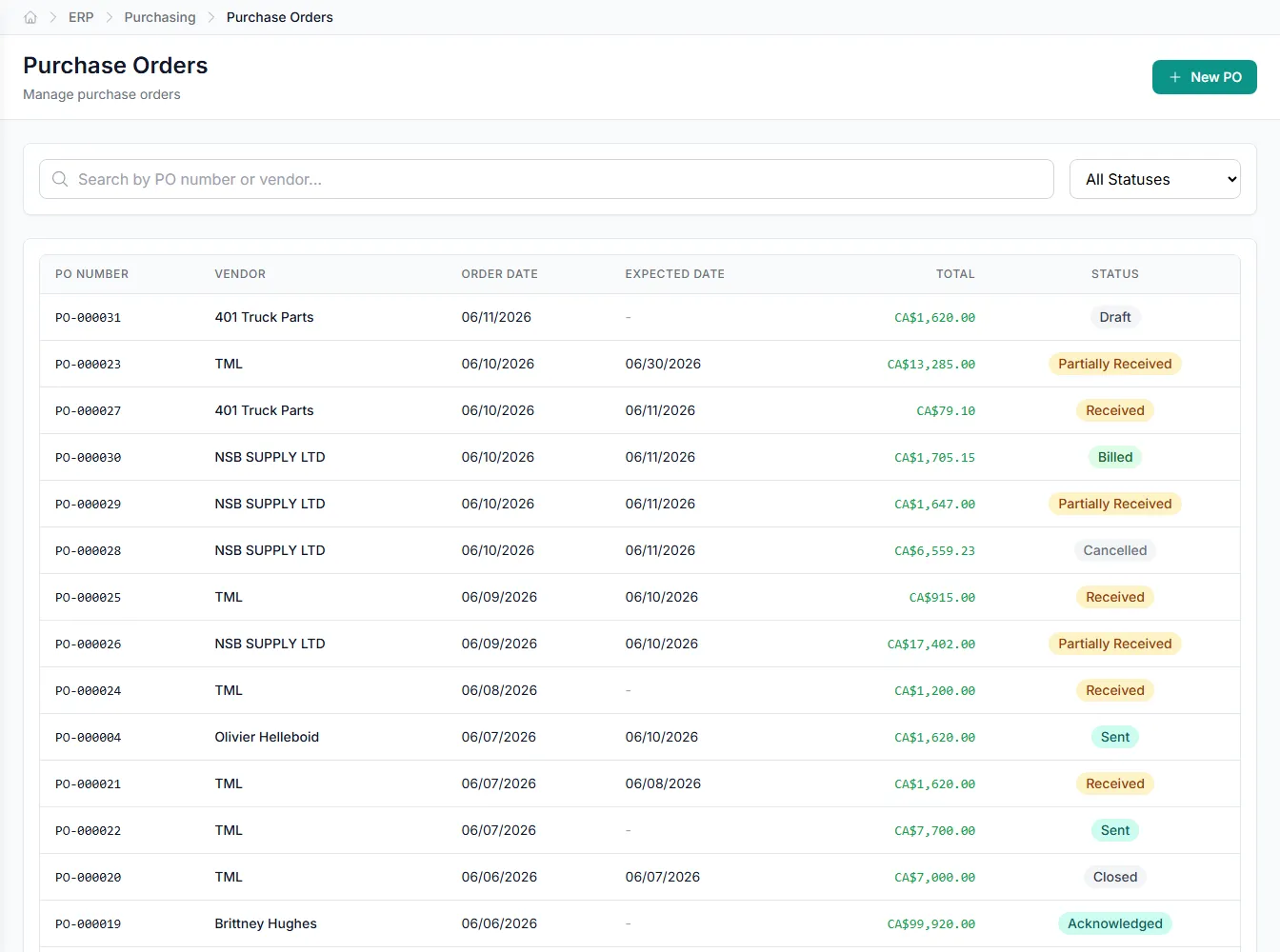
Task: Click Partially Received badge for PO-000026
Action: [x=1115, y=644]
